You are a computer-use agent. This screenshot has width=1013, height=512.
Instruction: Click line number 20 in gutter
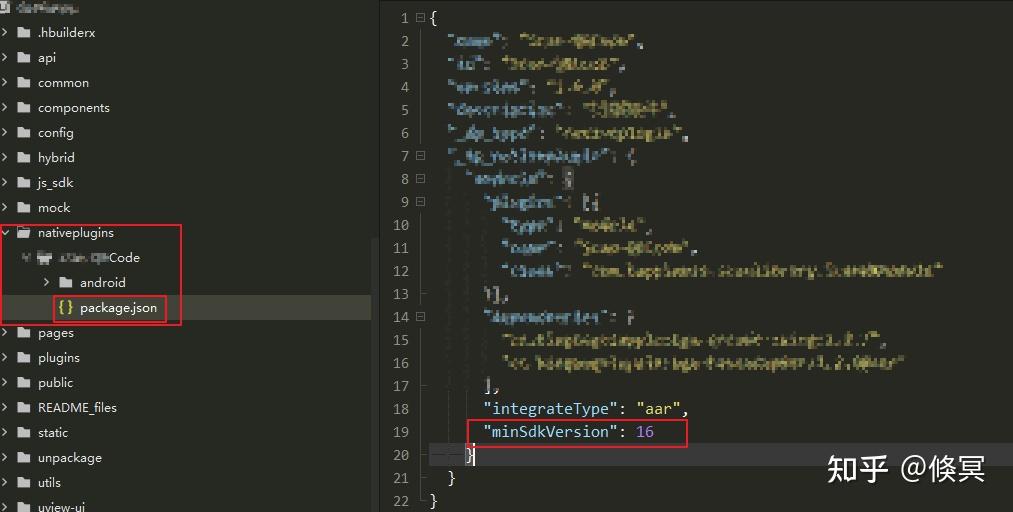click(x=401, y=455)
